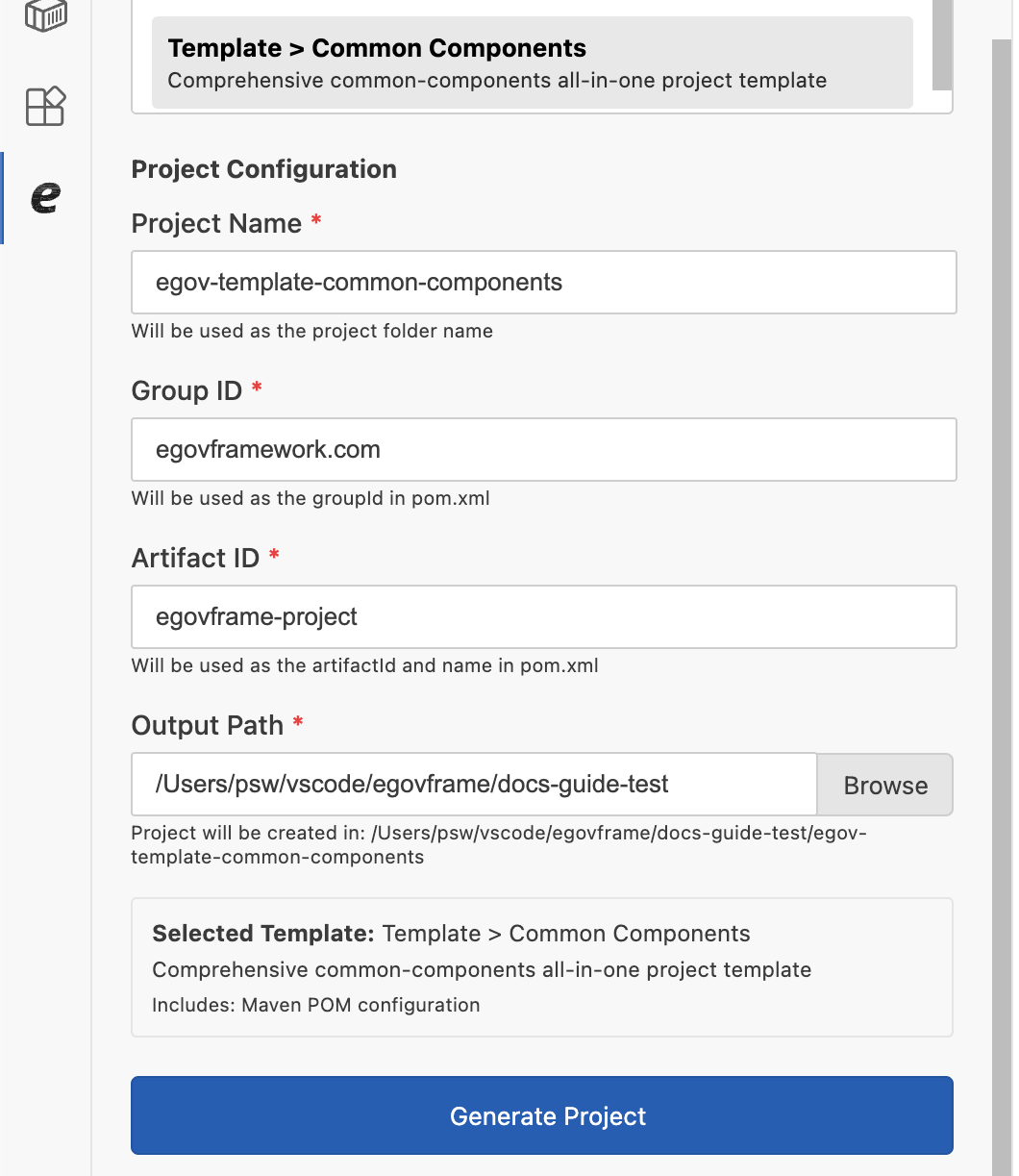Click the 'Includes: Maven POM configuration' text

click(x=315, y=1006)
